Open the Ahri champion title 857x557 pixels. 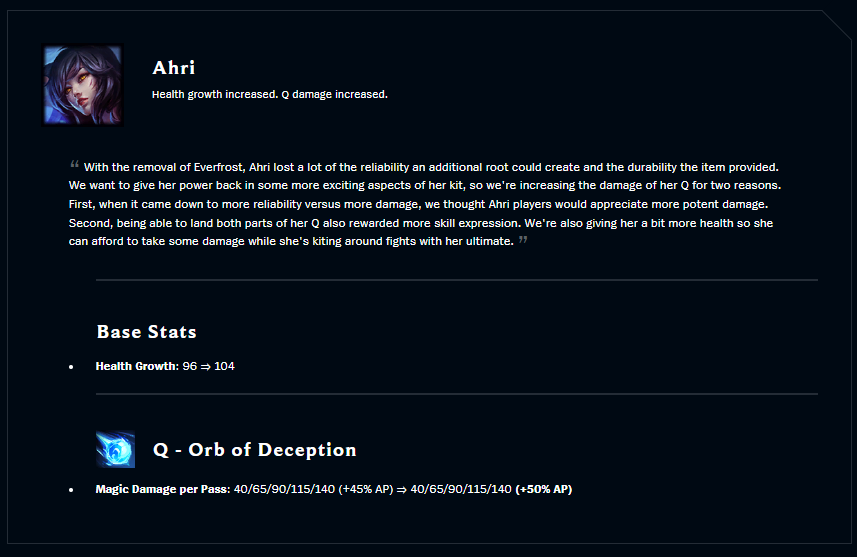click(x=174, y=68)
